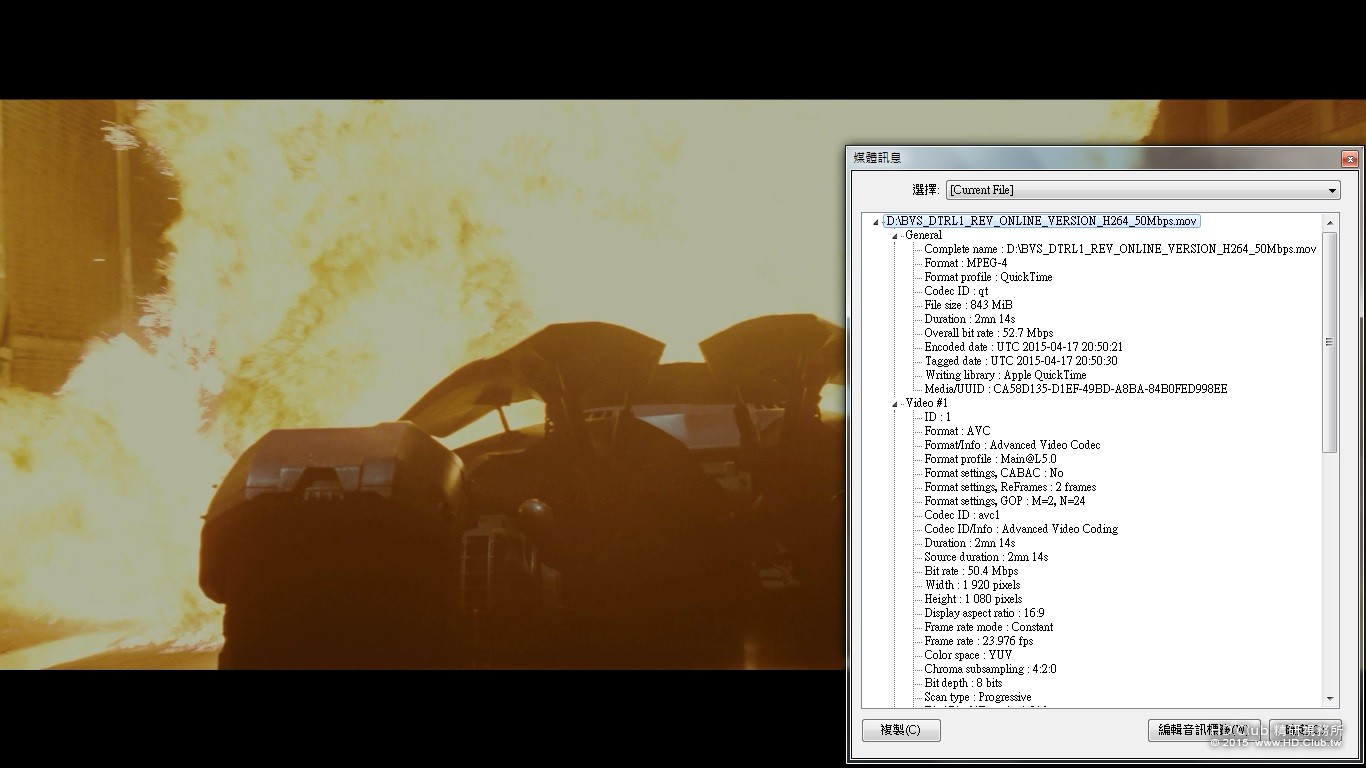Select 'Bit rate : 50.4 Mbps' row
Viewport: 1366px width, 768px height.
click(971, 571)
